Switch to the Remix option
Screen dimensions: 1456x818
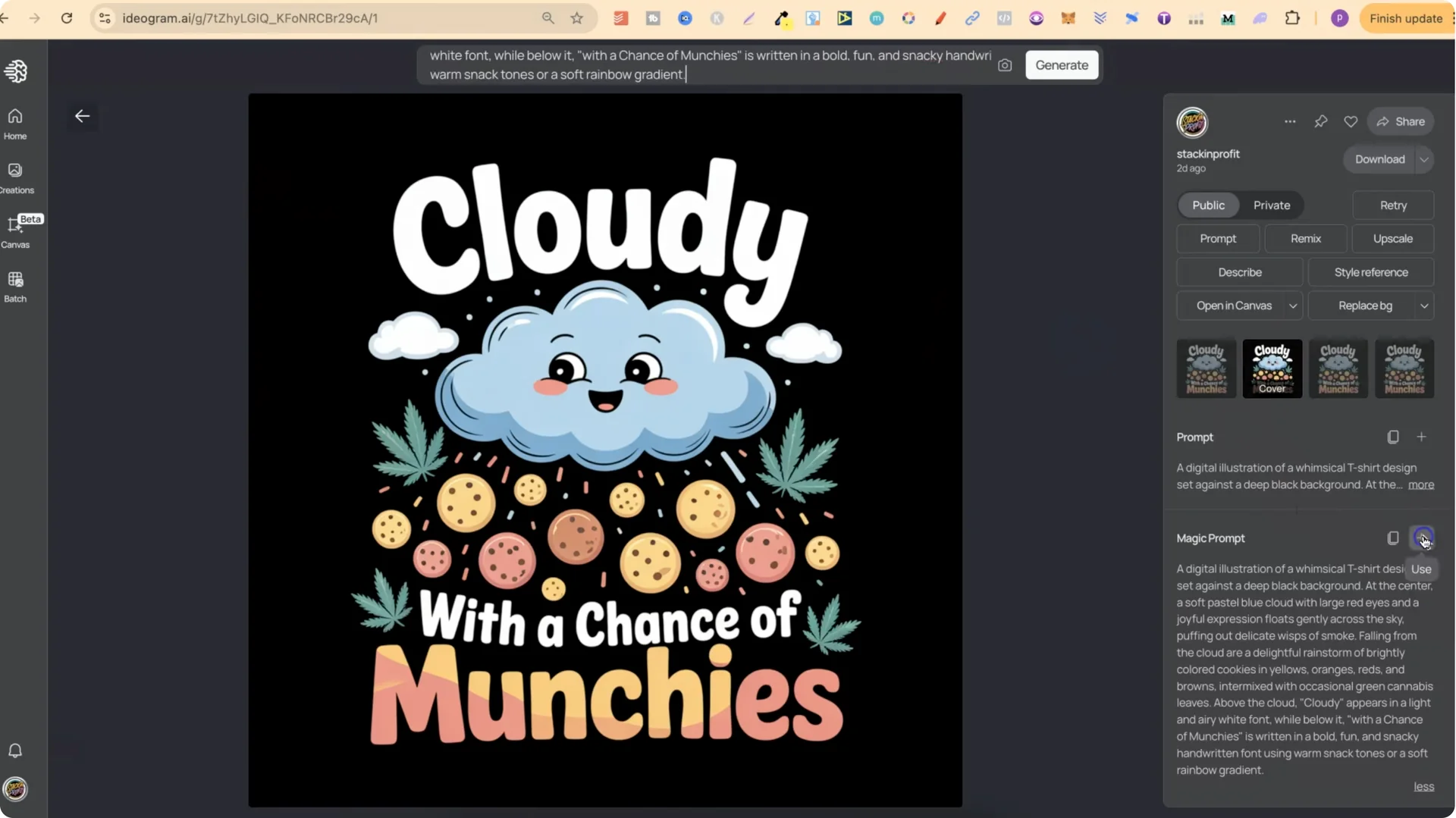pos(1306,239)
